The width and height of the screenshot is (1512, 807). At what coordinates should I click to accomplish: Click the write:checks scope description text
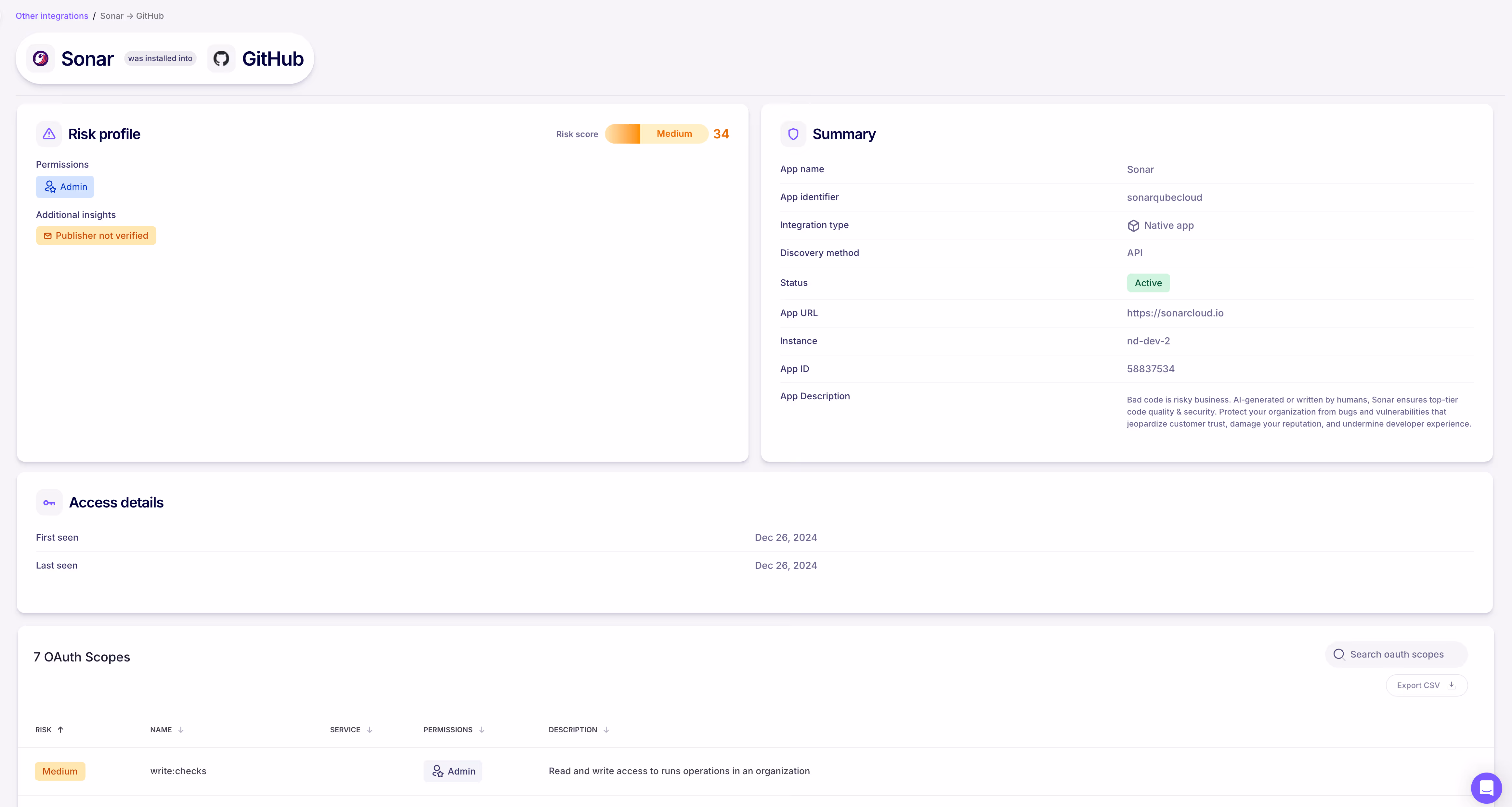point(679,771)
